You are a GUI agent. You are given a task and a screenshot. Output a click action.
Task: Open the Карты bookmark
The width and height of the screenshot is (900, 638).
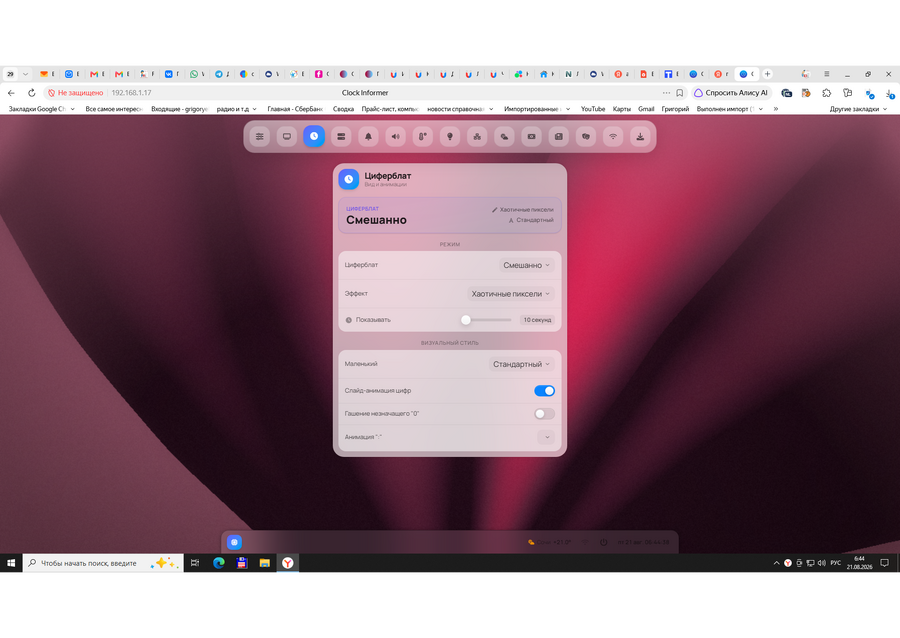point(621,109)
